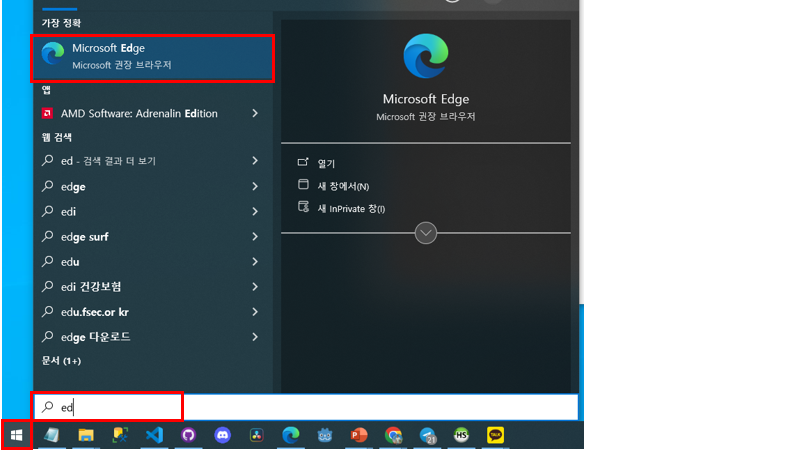Viewport: 800px width, 453px height.
Task: Click the AMD Software Adrenalin Edition icon
Action: (x=47, y=113)
